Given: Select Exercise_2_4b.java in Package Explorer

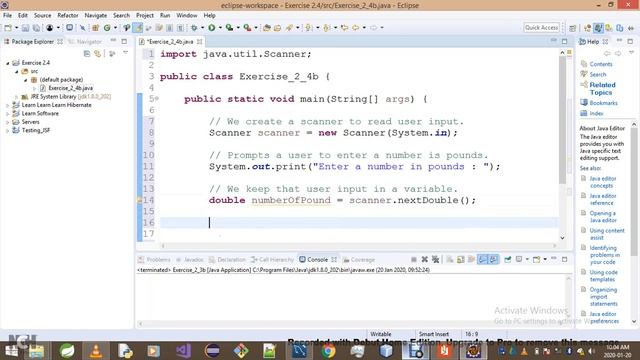Looking at the screenshot, I should coord(70,88).
